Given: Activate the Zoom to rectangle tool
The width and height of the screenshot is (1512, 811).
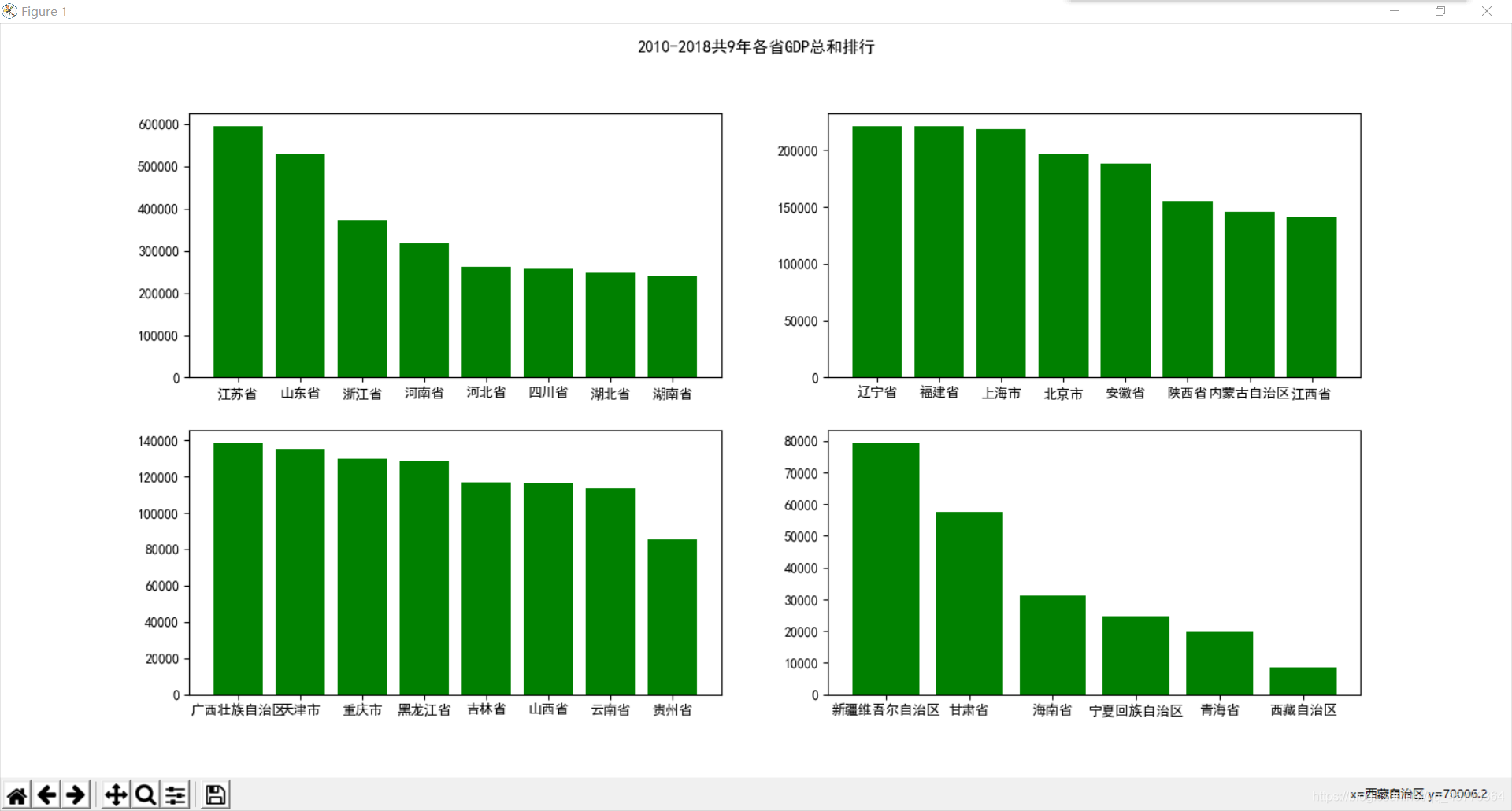Looking at the screenshot, I should click(145, 794).
